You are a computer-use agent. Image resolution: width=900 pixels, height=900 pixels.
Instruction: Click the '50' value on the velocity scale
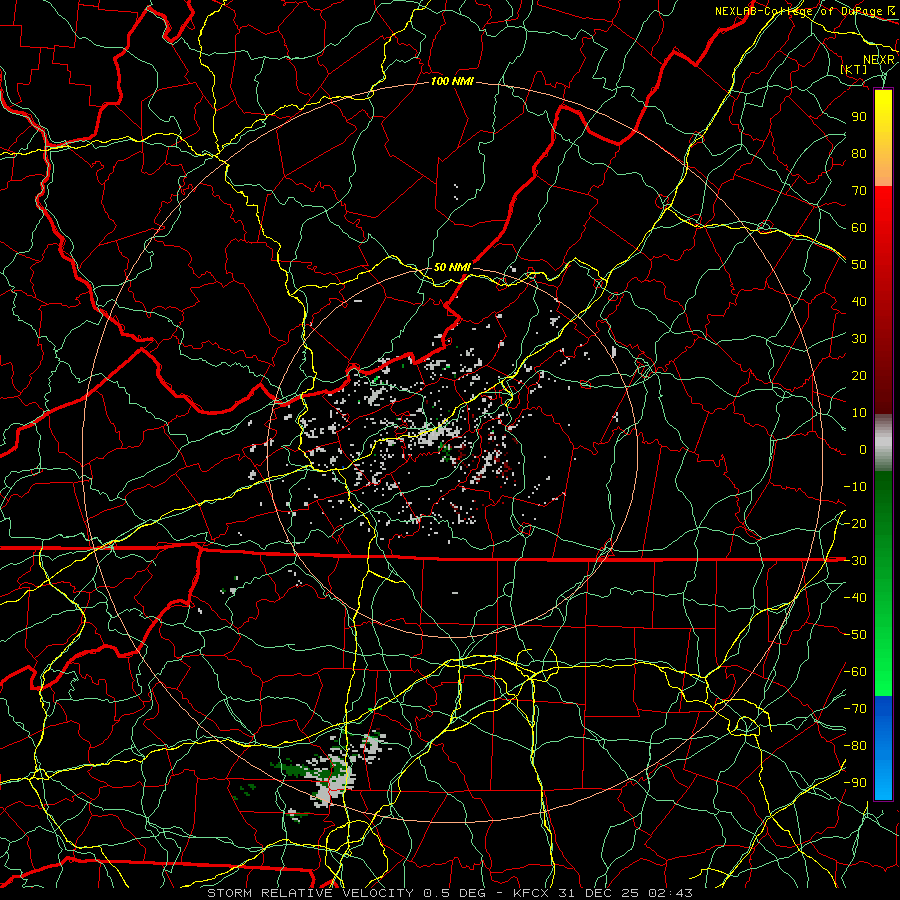tap(859, 265)
